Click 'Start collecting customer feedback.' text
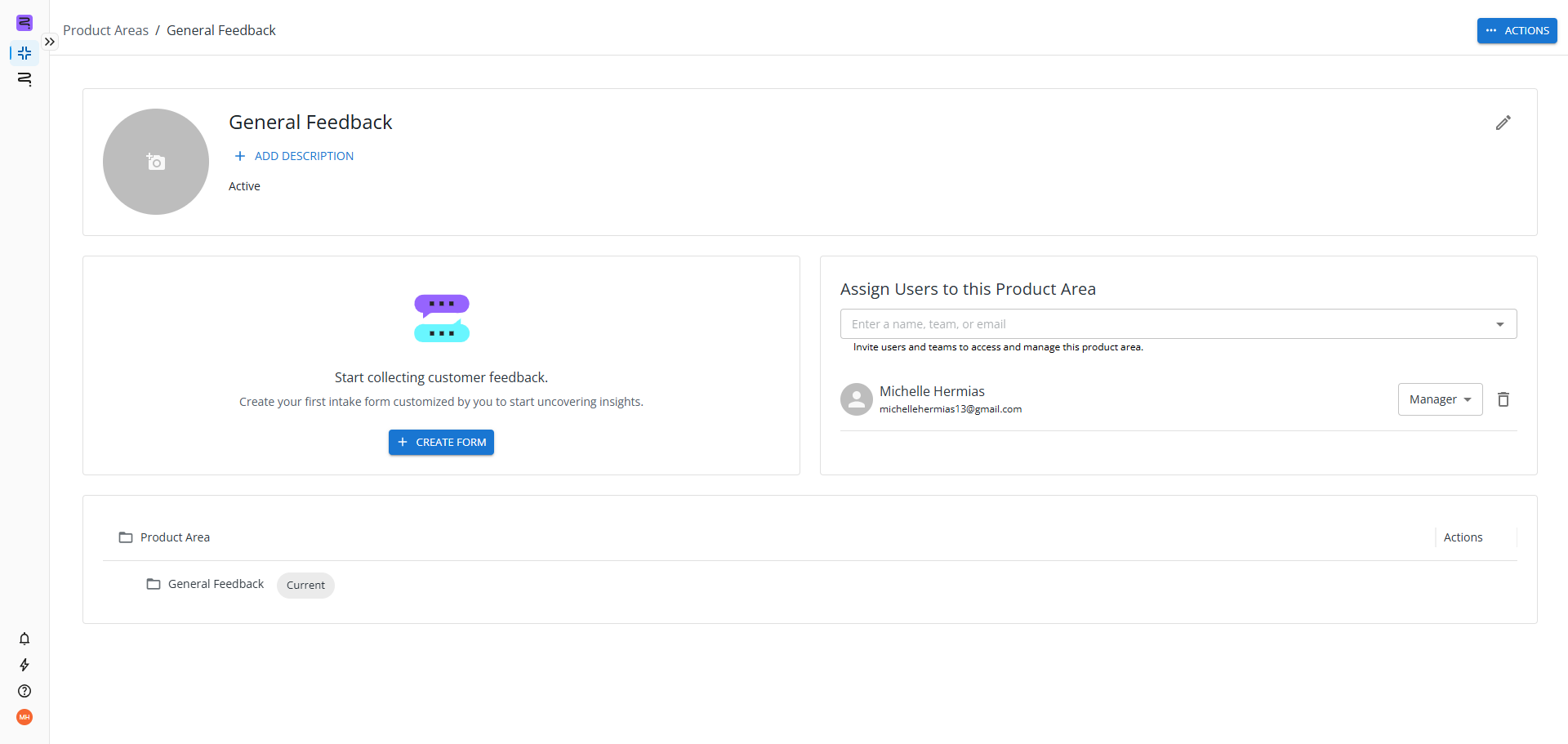 441,377
